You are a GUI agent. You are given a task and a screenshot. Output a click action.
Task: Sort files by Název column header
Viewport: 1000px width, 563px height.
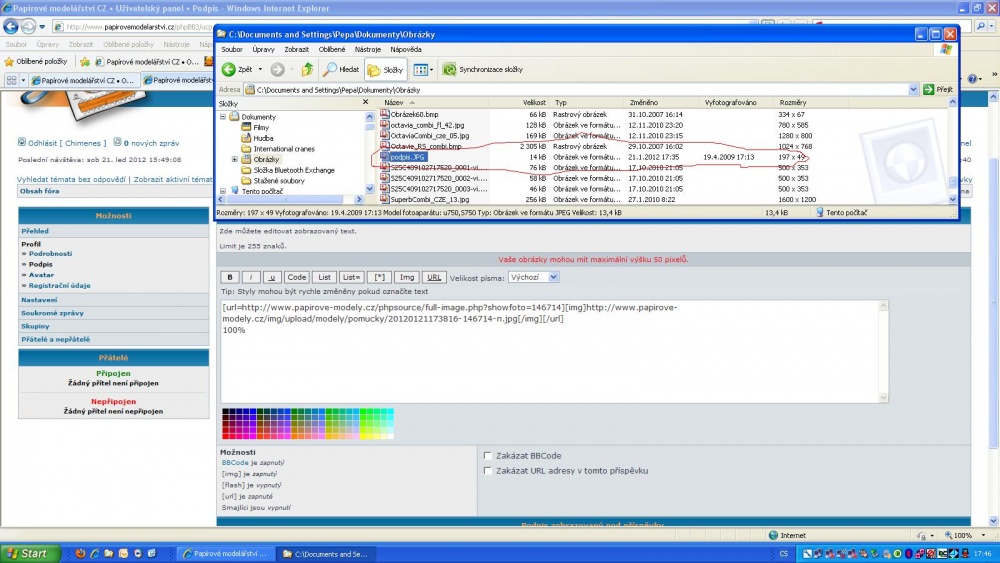393,102
